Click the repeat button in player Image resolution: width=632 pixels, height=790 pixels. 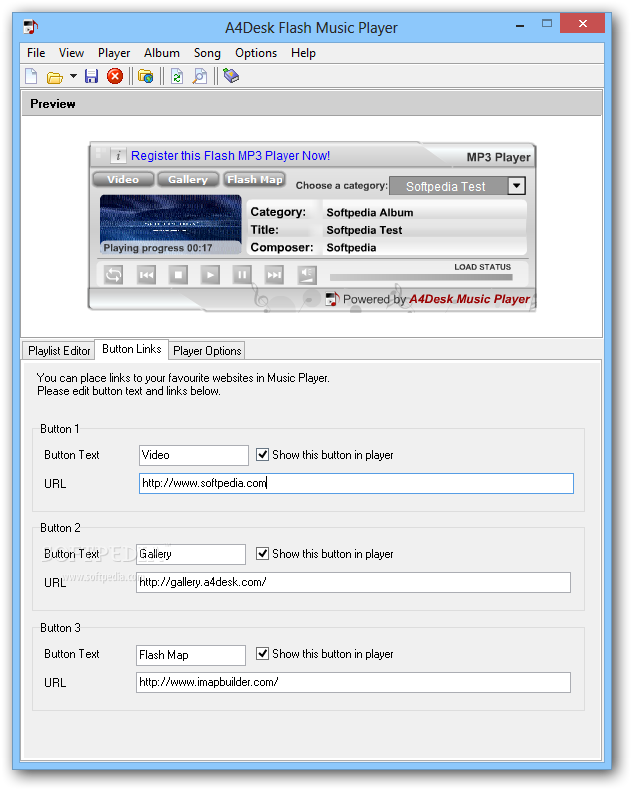click(113, 275)
